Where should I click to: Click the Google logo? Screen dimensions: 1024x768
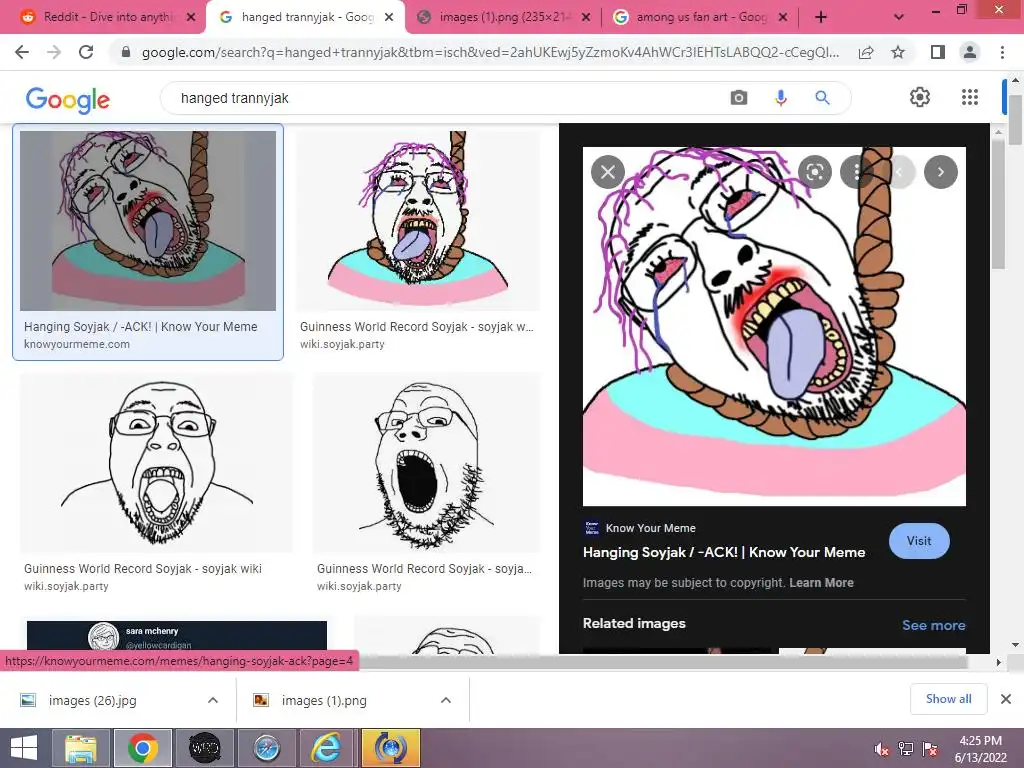(68, 99)
